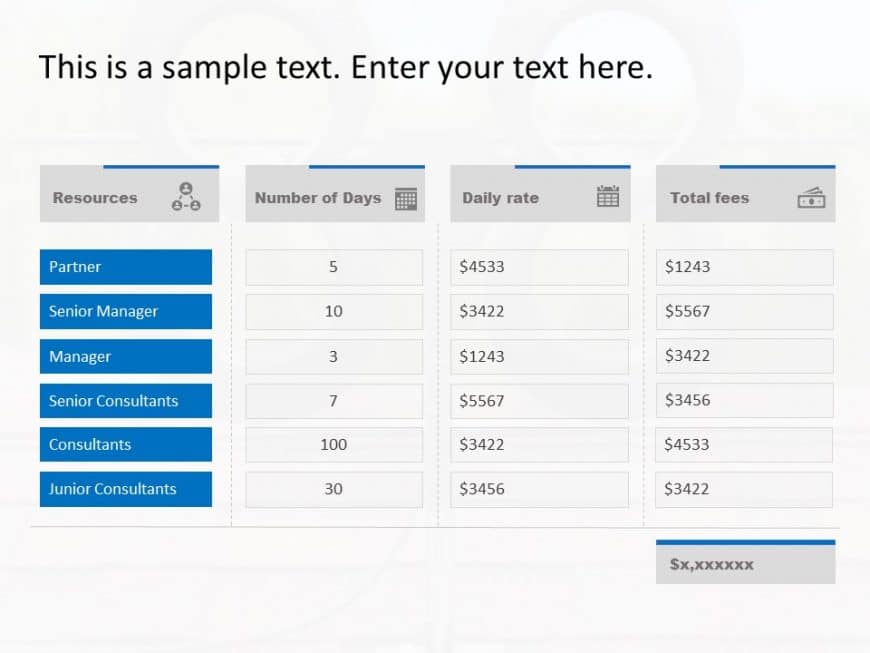870x653 pixels.
Task: Click the $5567 daily rate cell
Action: tap(539, 401)
